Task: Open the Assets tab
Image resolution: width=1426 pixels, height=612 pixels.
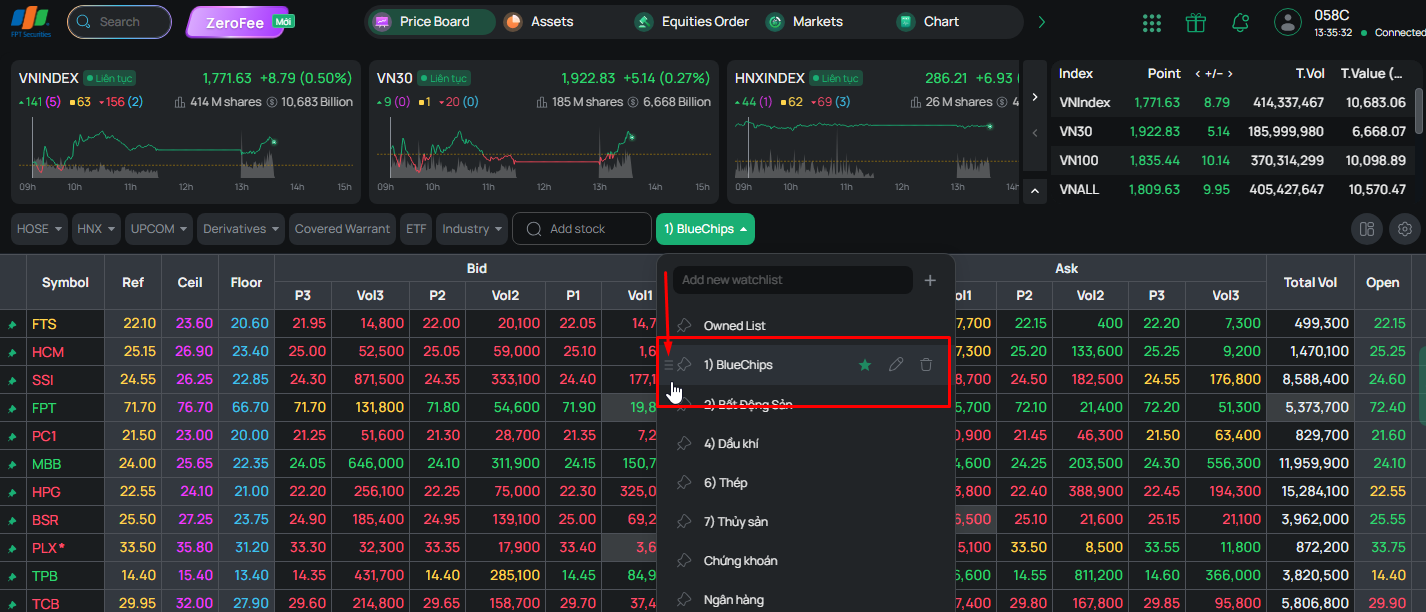Action: click(539, 22)
